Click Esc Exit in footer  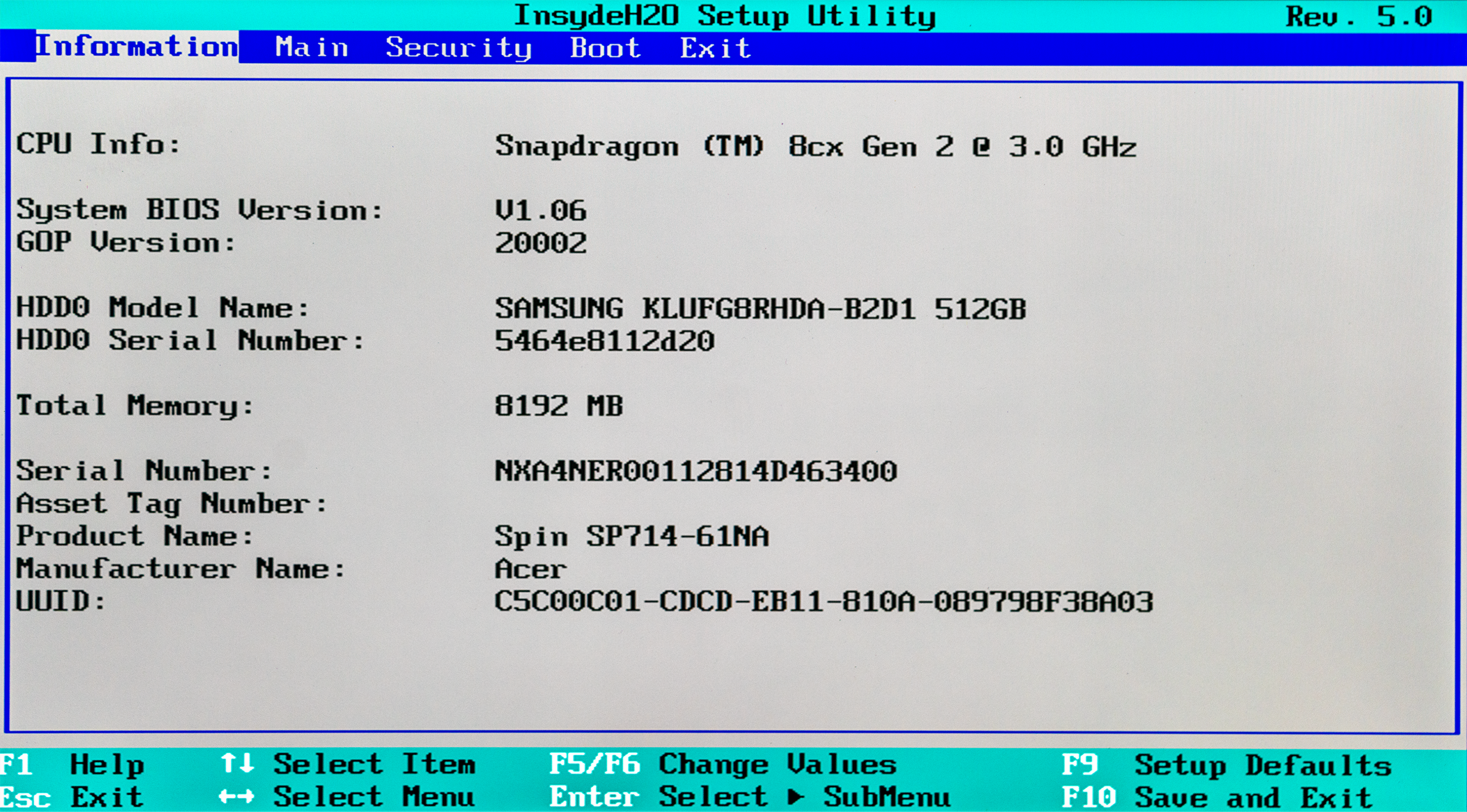click(x=71, y=797)
